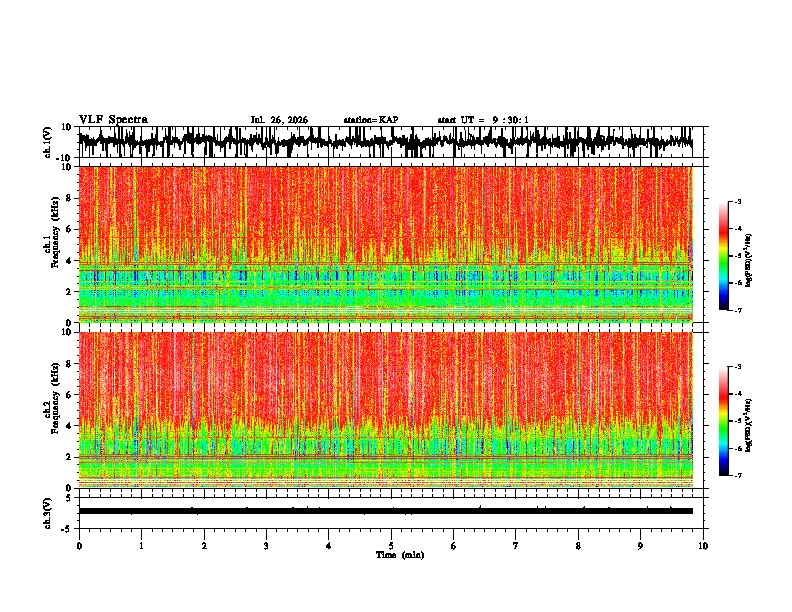This screenshot has height=612, width=792.
Task: Click the Jul 26, 2026 date label
Action: (279, 120)
